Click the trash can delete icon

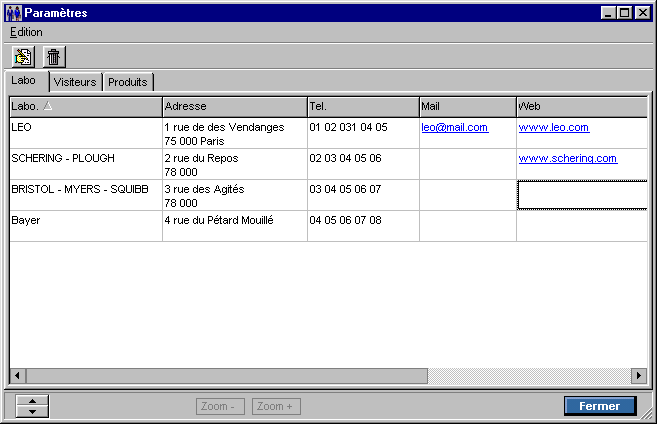click(x=54, y=57)
